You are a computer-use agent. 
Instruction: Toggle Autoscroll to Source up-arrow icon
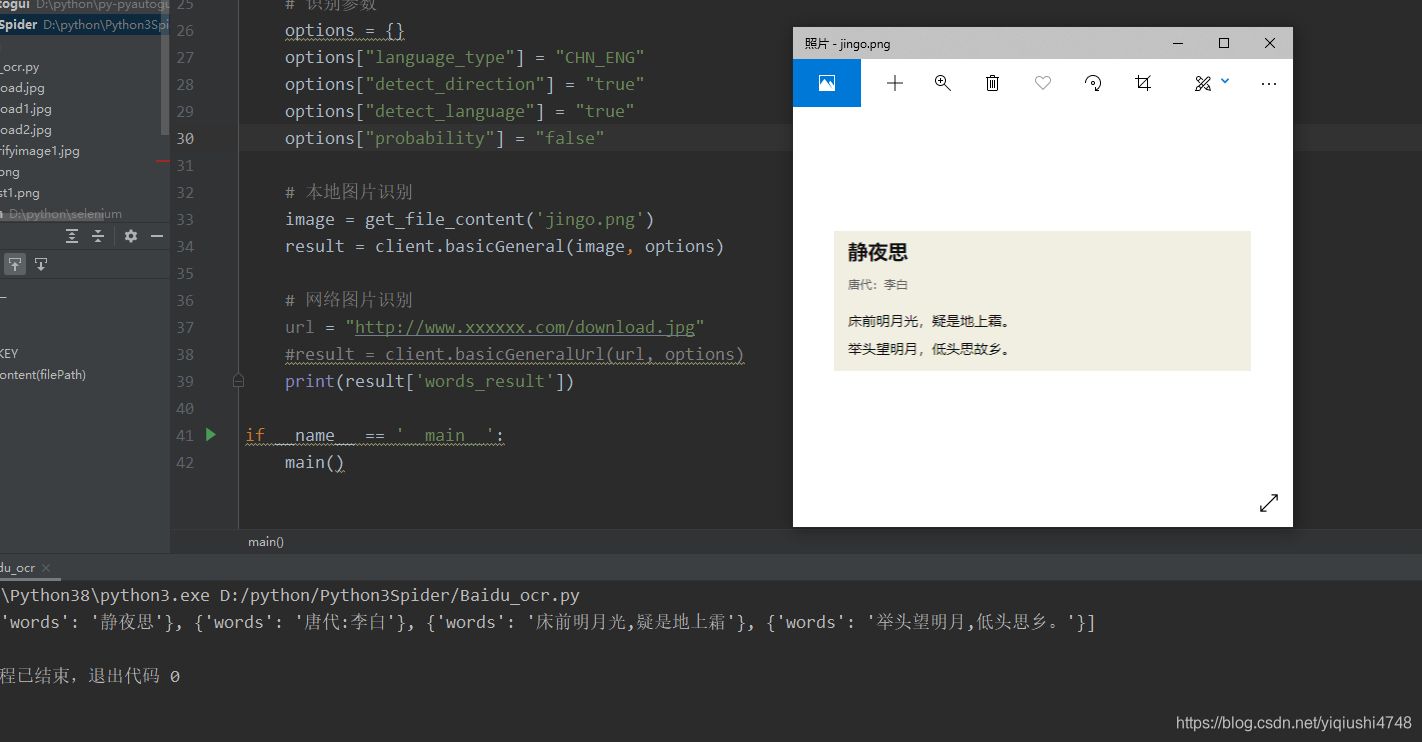point(15,264)
